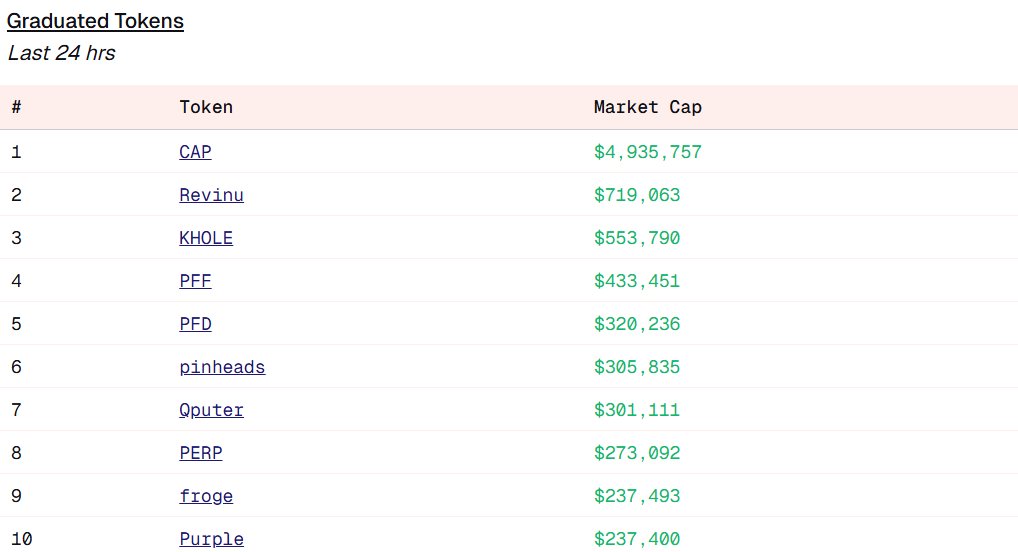Click the PFF token link
The width and height of the screenshot is (1018, 552).
click(x=195, y=282)
